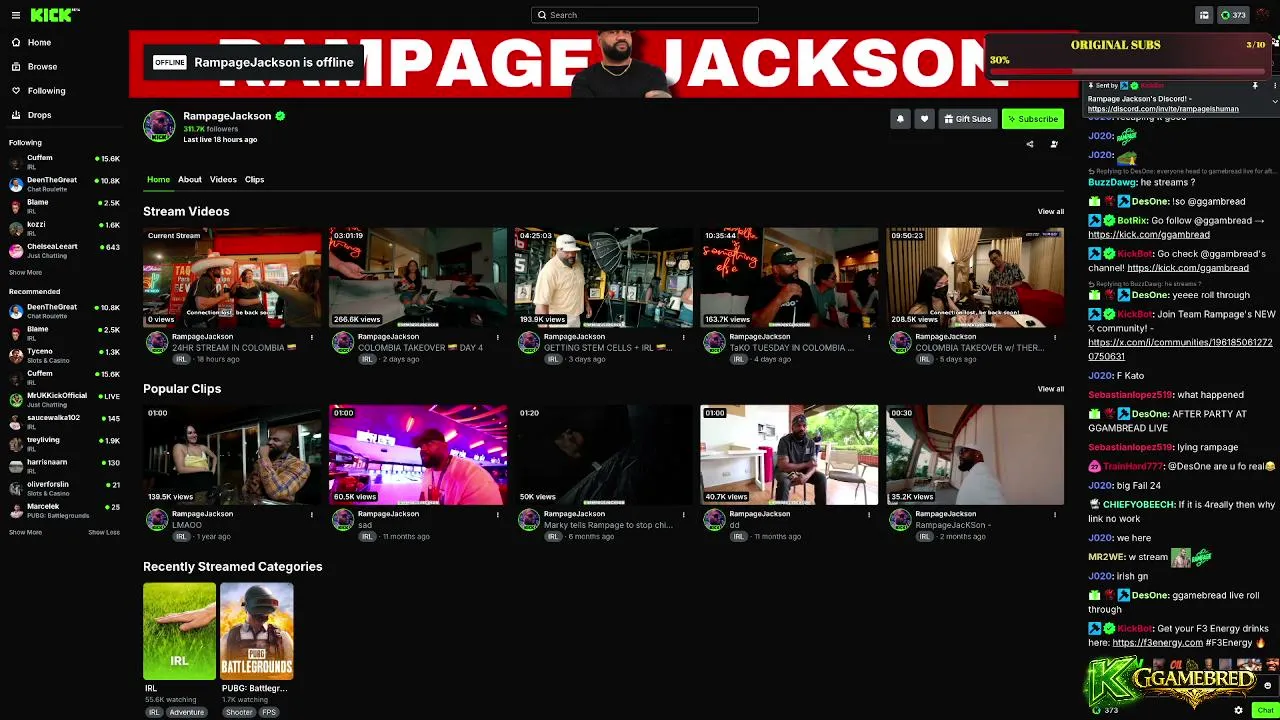1280x720 pixels.
Task: Open options menu for RampageJacKSon clip
Action: coord(1055,514)
